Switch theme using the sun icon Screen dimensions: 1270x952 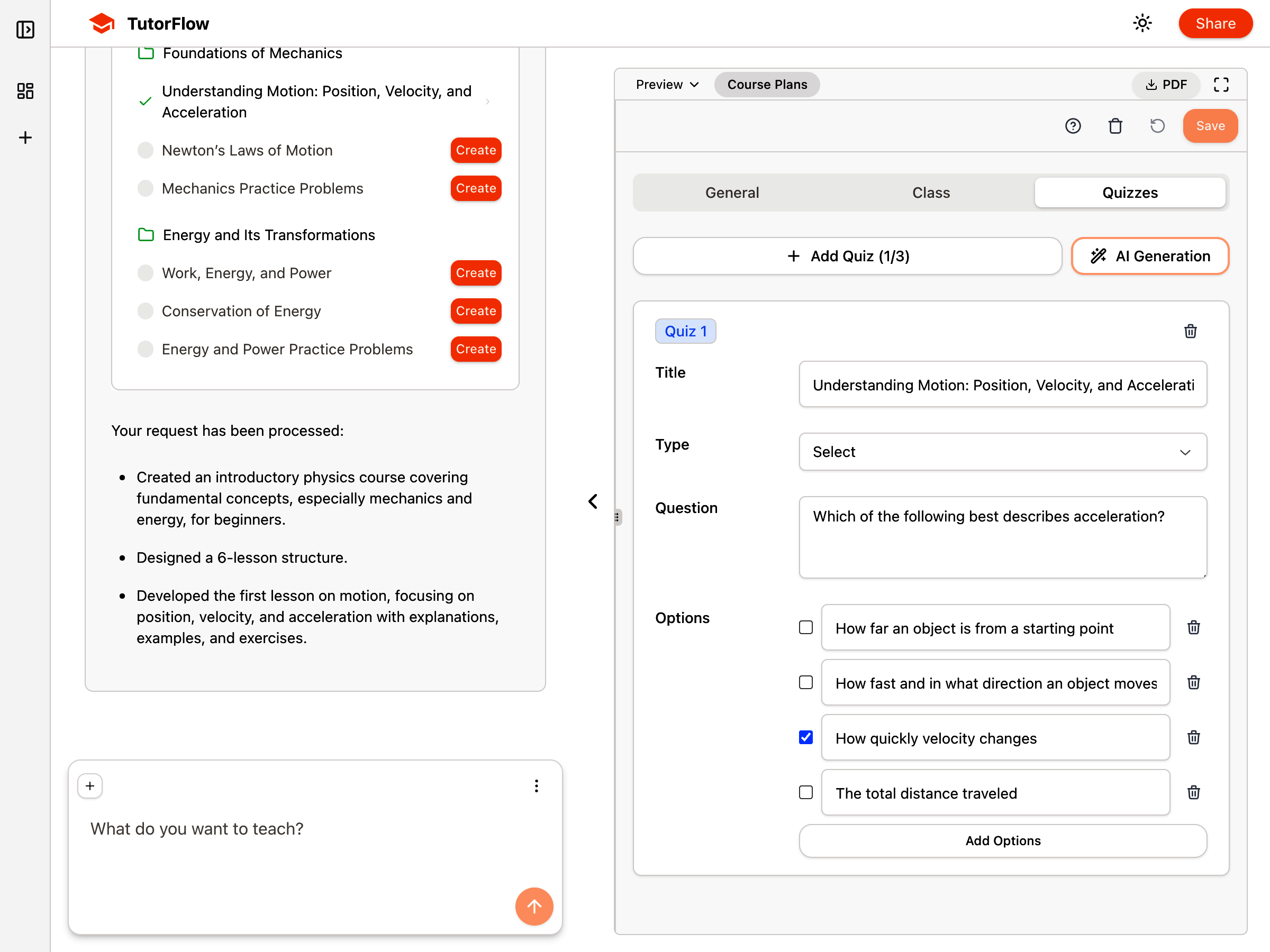(x=1142, y=23)
